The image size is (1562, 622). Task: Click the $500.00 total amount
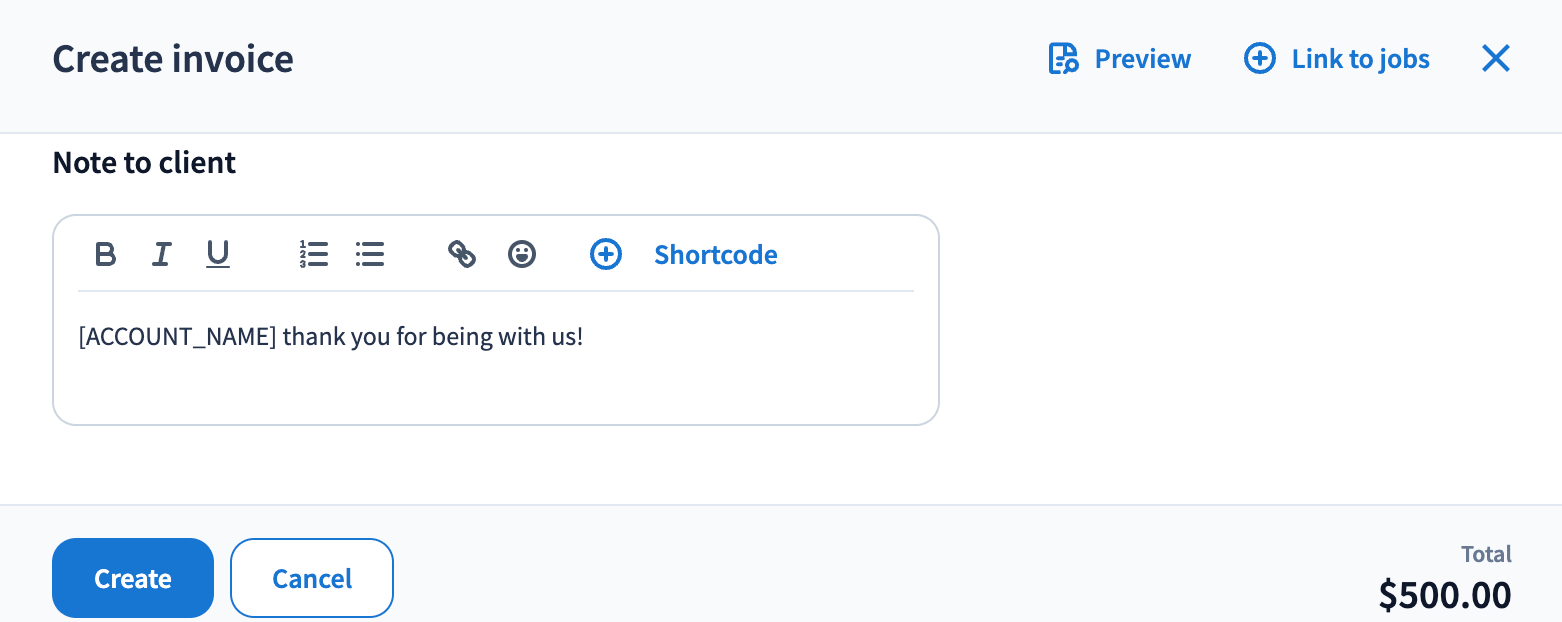1445,595
